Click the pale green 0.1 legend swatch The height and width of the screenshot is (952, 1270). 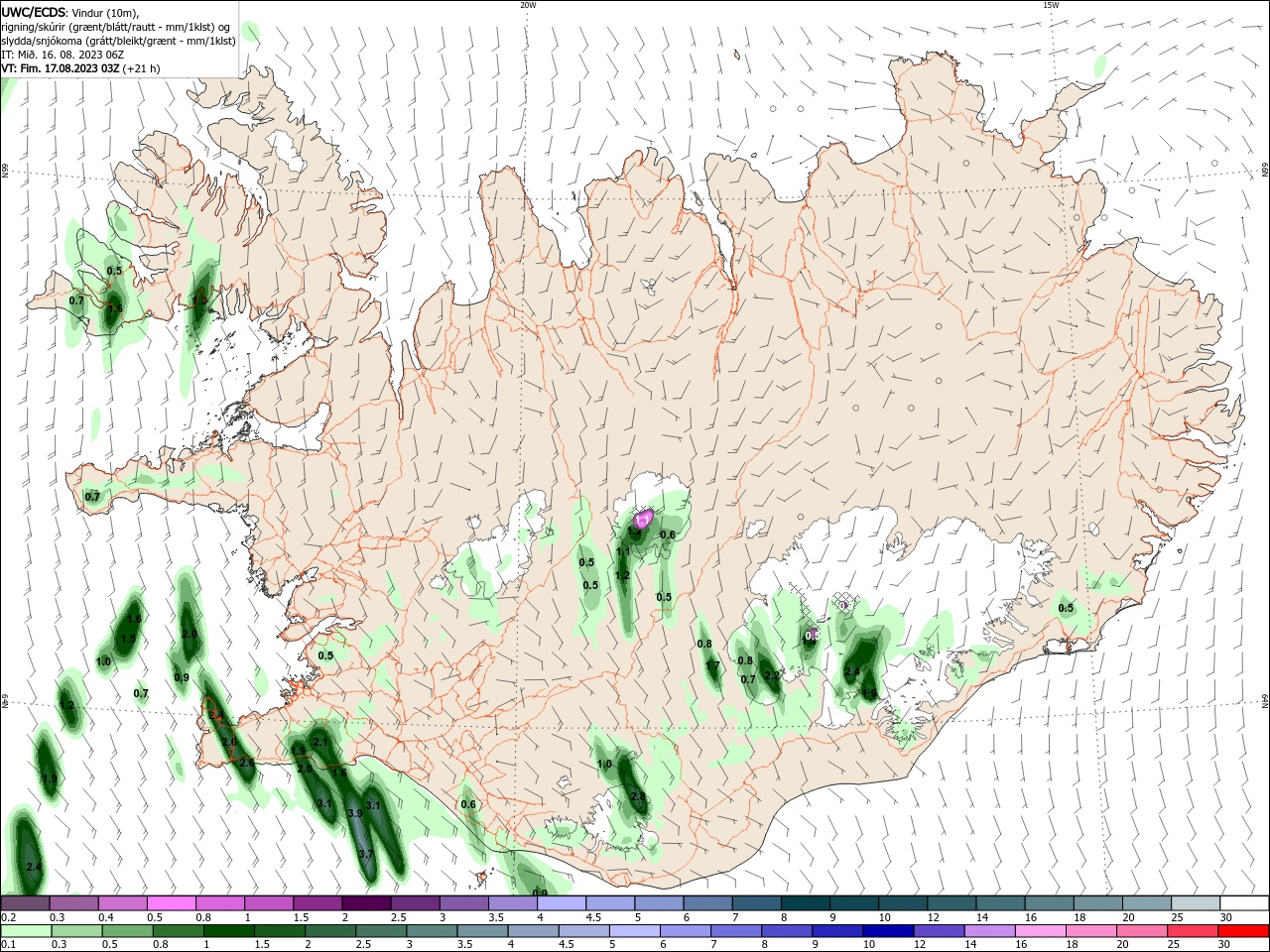(27, 931)
